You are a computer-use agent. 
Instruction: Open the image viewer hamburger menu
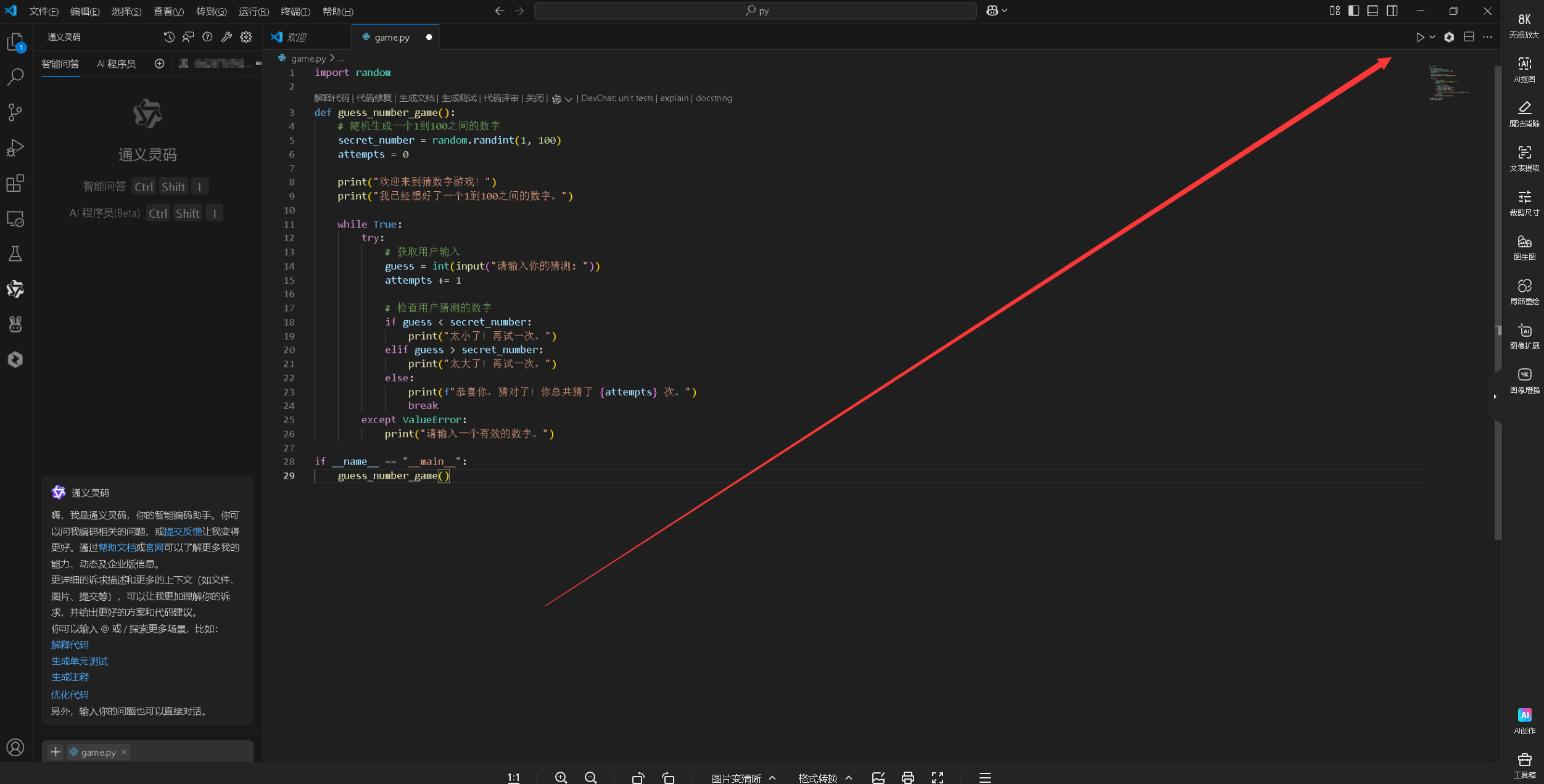point(985,777)
